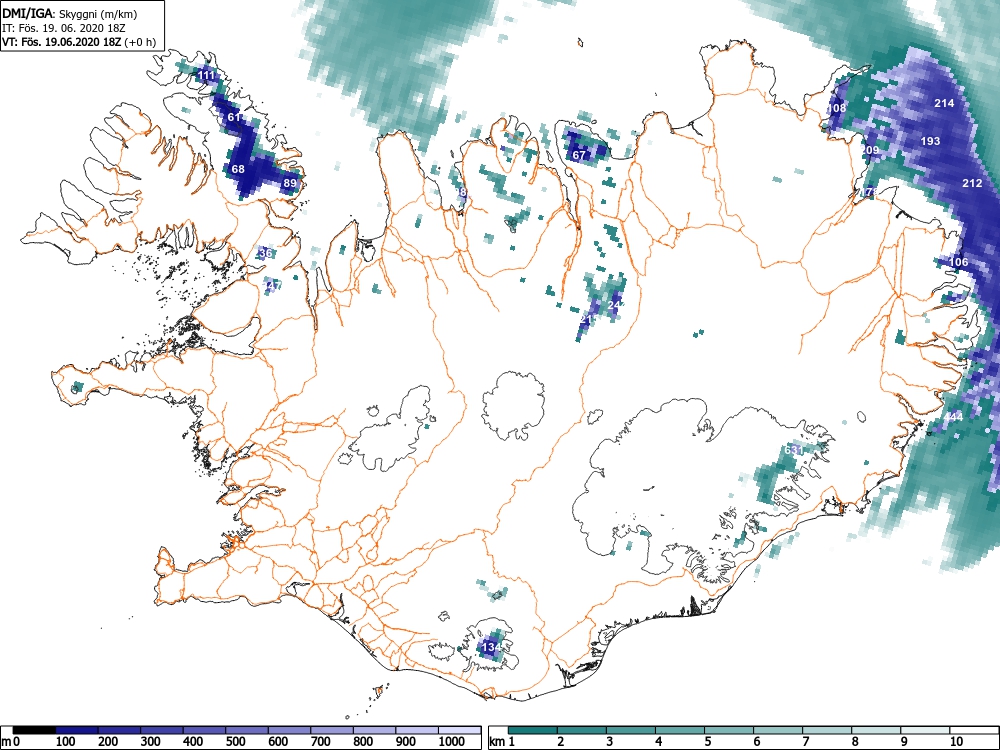Select the VT valid time line

[x=78, y=42]
